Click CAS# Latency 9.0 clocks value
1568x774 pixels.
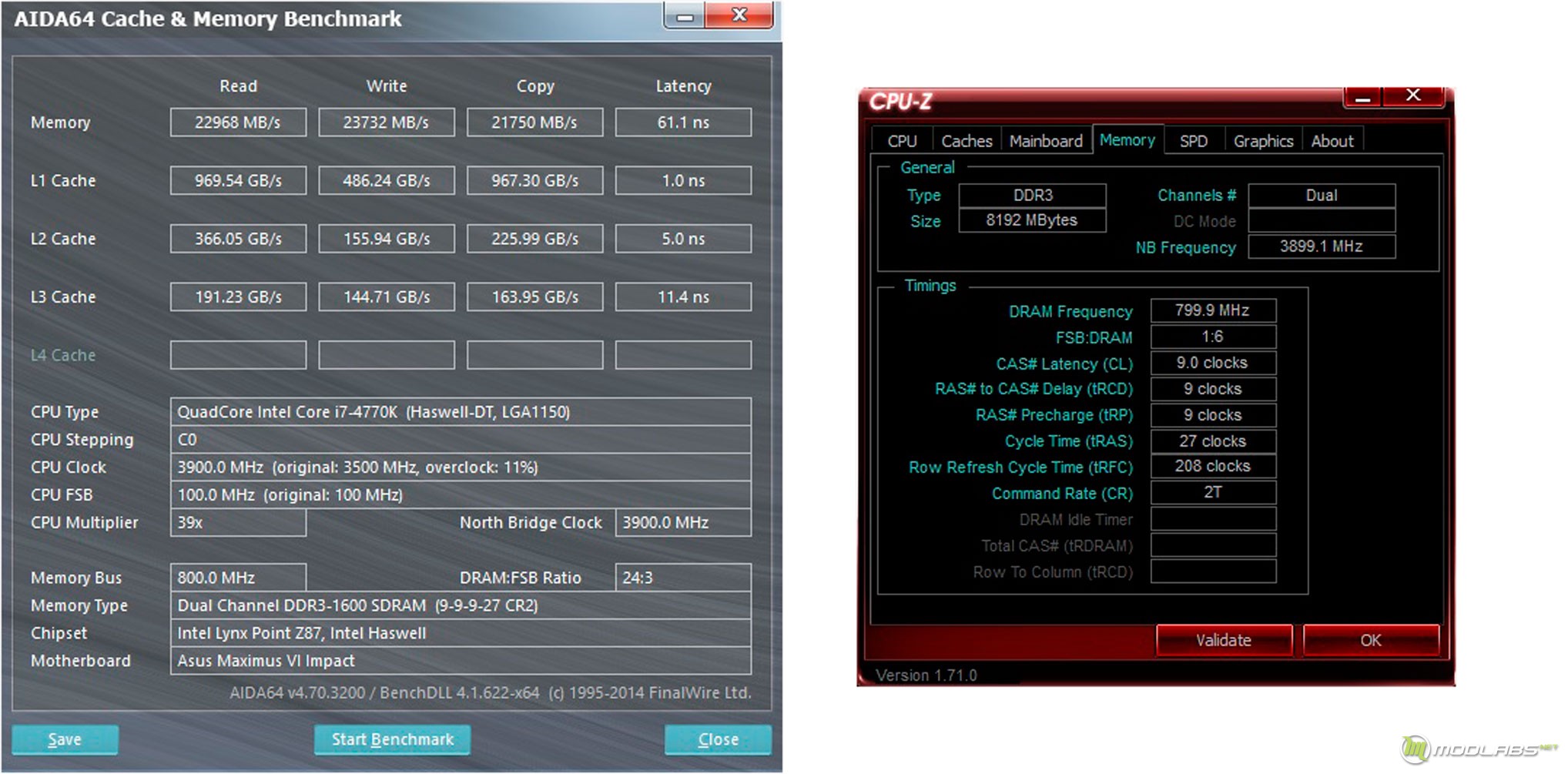(1213, 363)
